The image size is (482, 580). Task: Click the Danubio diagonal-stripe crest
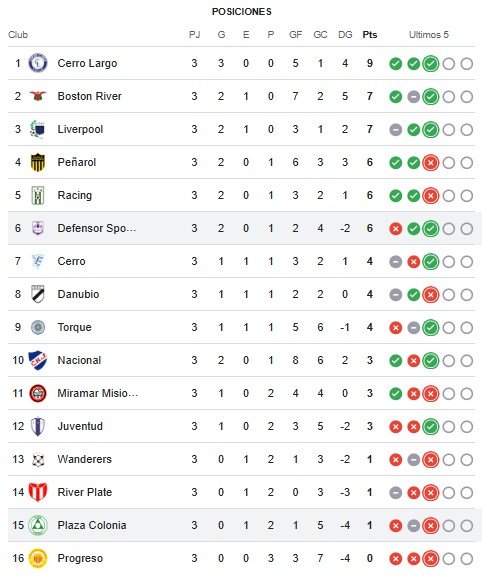(x=38, y=294)
